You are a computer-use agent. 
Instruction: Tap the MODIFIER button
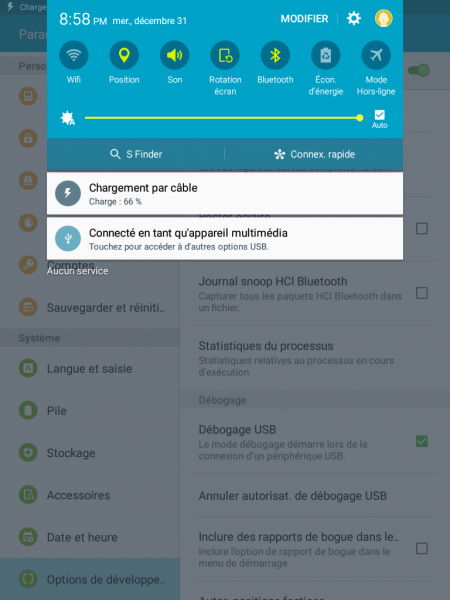coord(304,19)
